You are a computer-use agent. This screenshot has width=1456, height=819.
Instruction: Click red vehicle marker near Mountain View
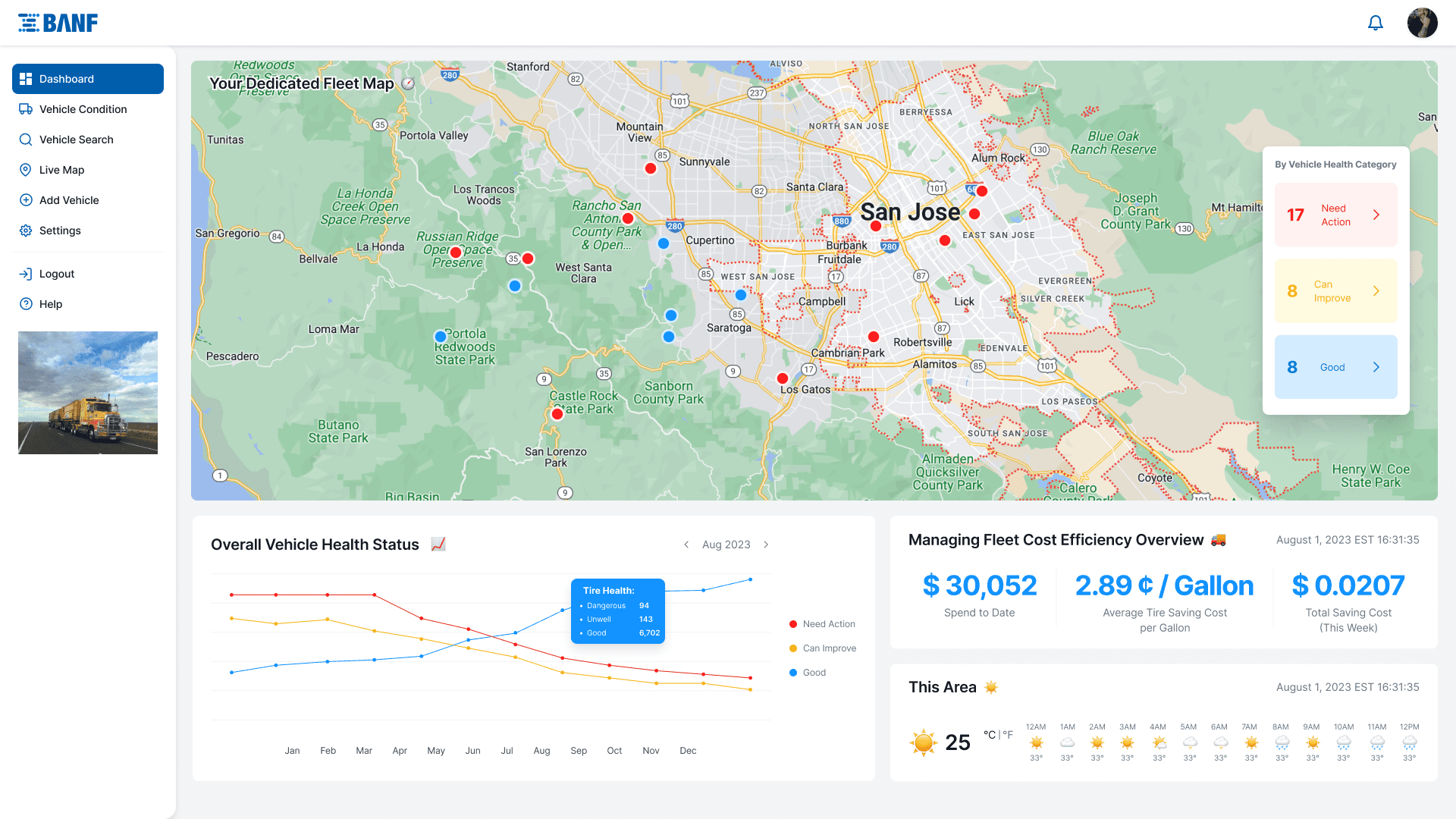pyautogui.click(x=651, y=168)
